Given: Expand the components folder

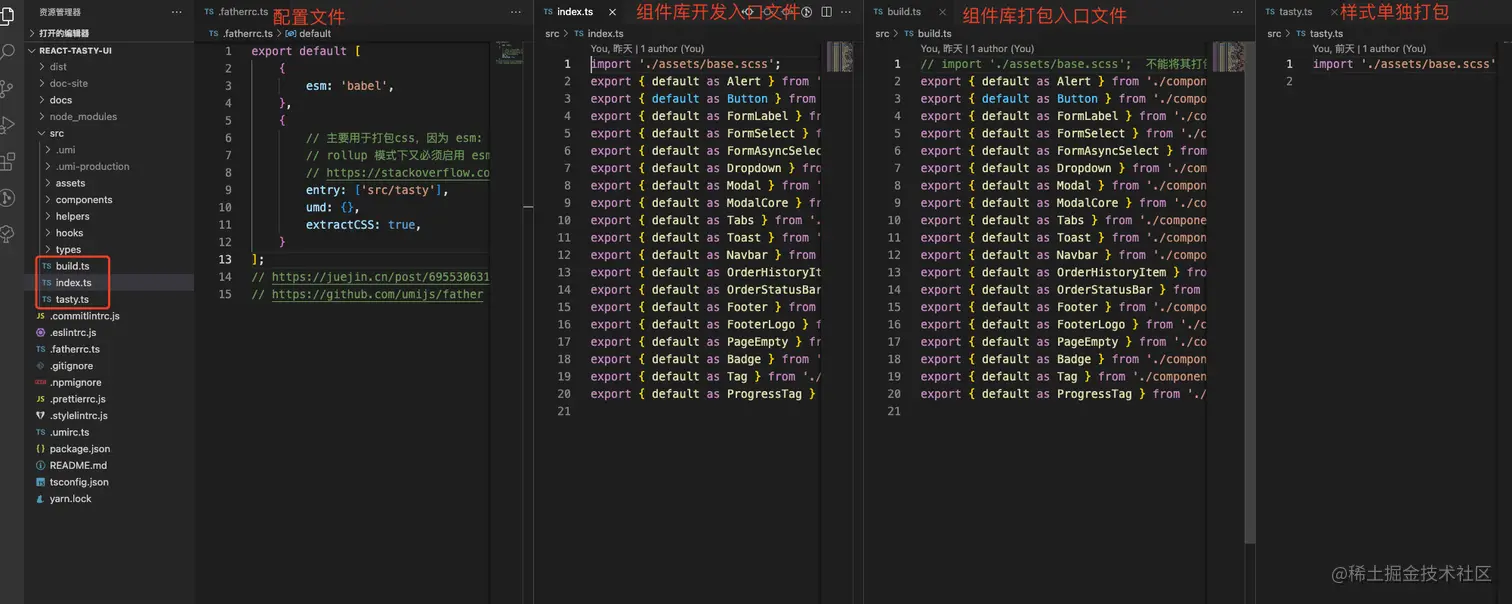Looking at the screenshot, I should click(108, 200).
